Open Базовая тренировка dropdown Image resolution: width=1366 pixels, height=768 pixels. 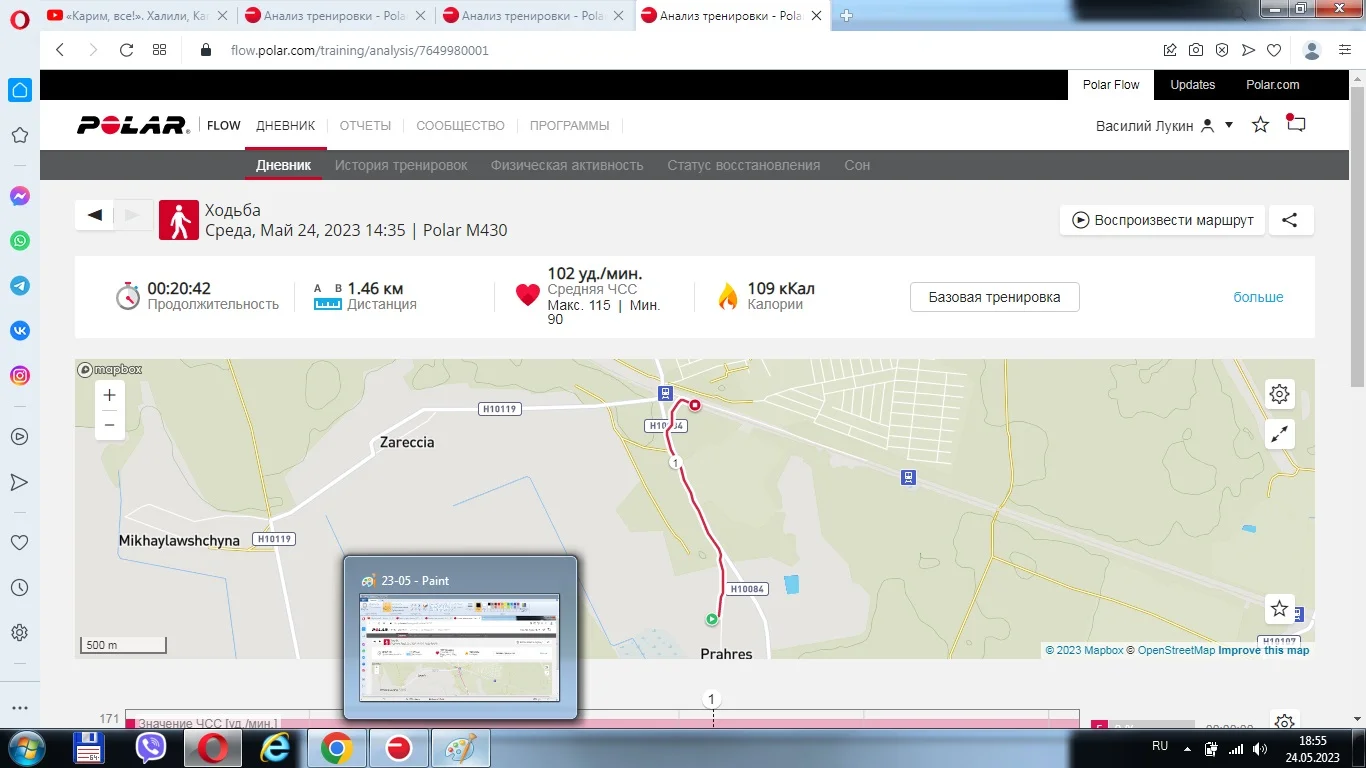tap(994, 297)
